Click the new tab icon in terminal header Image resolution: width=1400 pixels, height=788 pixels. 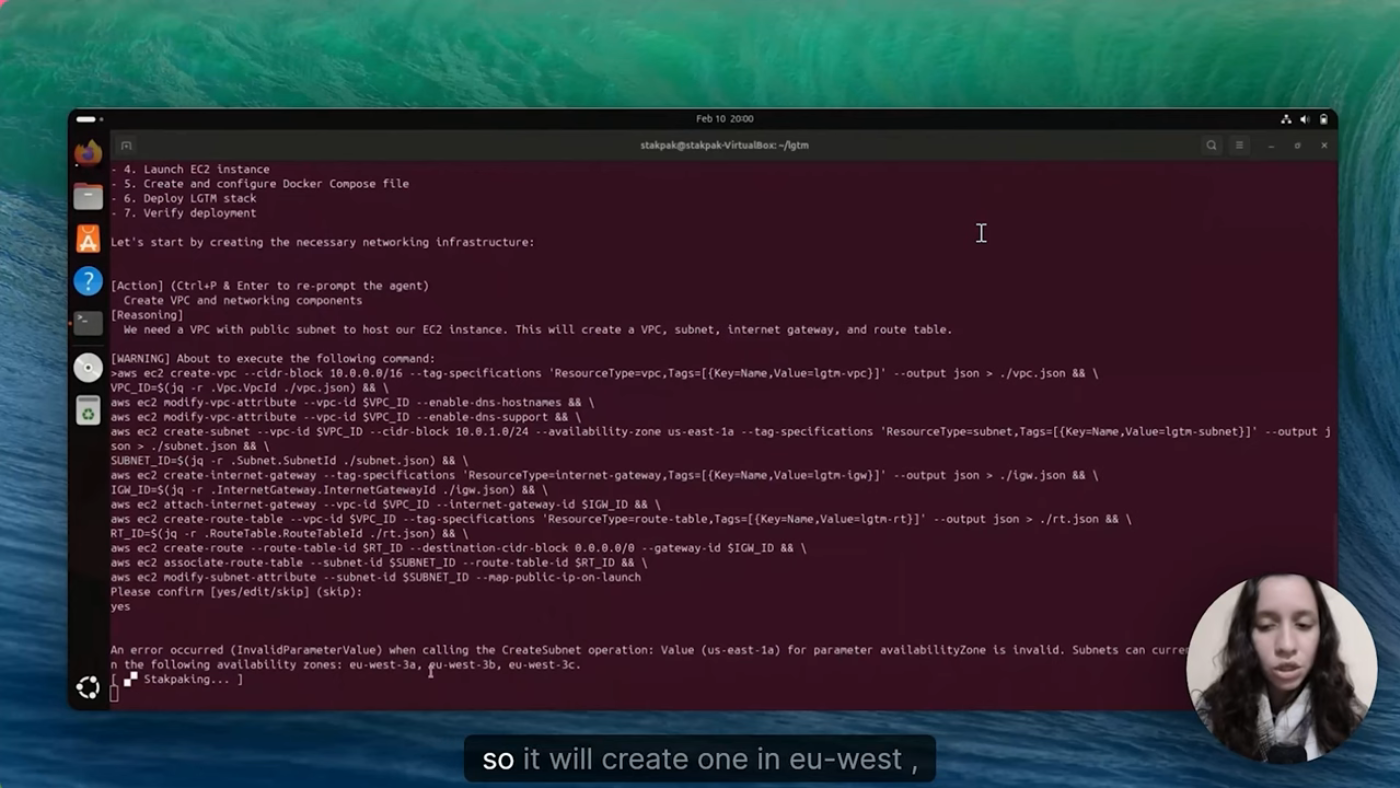click(x=126, y=145)
